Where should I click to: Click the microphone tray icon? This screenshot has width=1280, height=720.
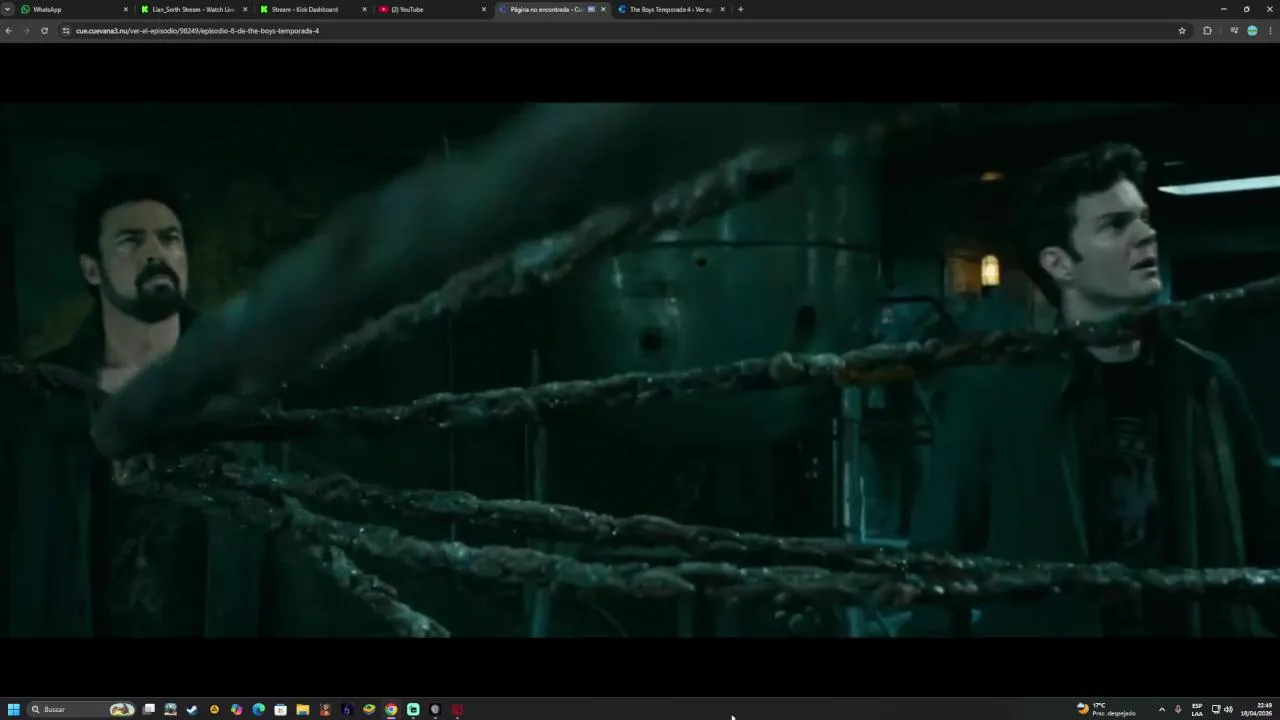tap(1178, 709)
